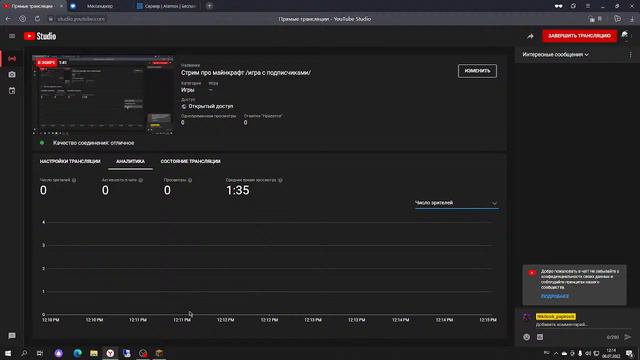Click the incognito glasses icon in title bar
The width and height of the screenshot is (640, 360).
[558, 6]
